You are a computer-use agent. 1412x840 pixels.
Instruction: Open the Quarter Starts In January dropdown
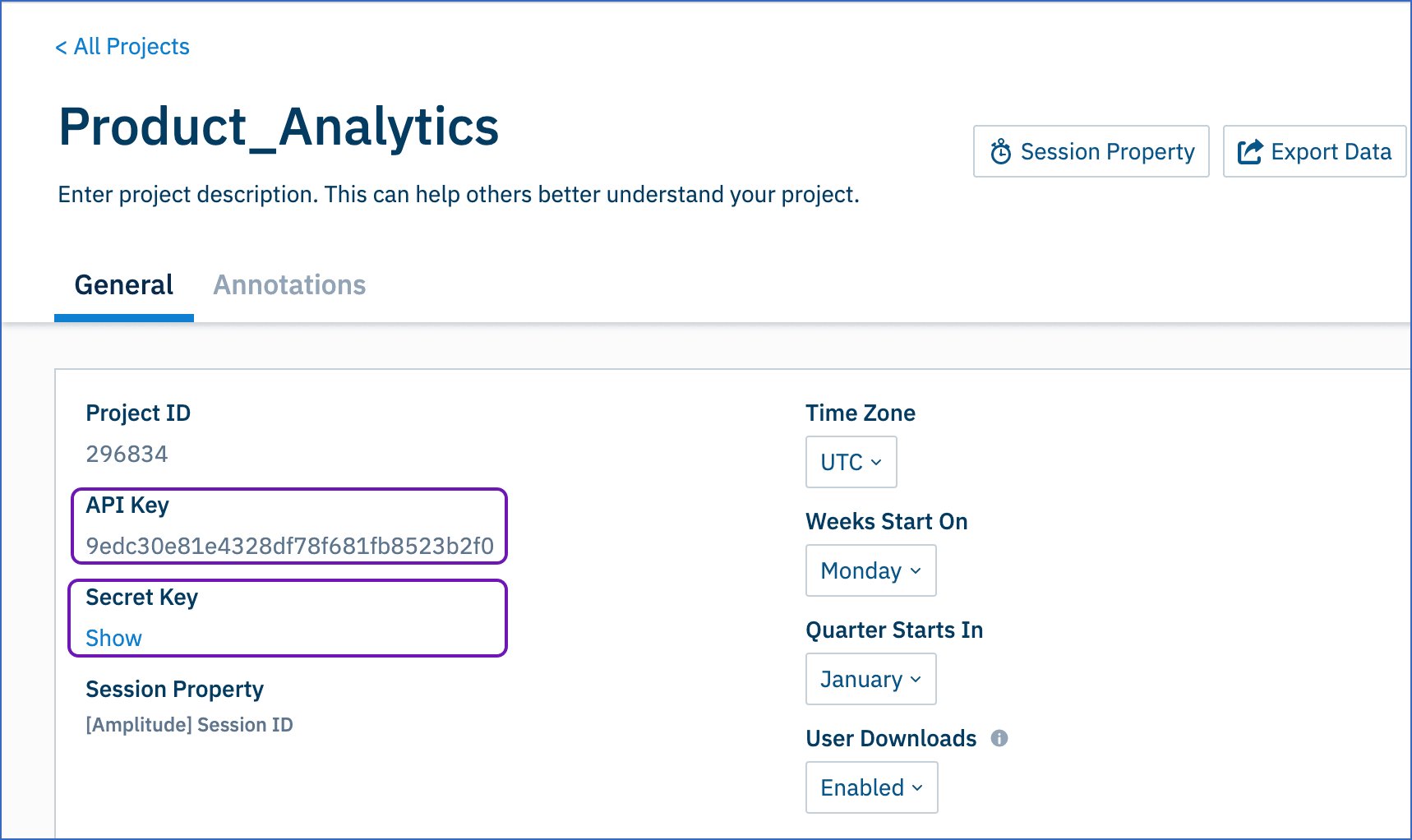(x=870, y=679)
